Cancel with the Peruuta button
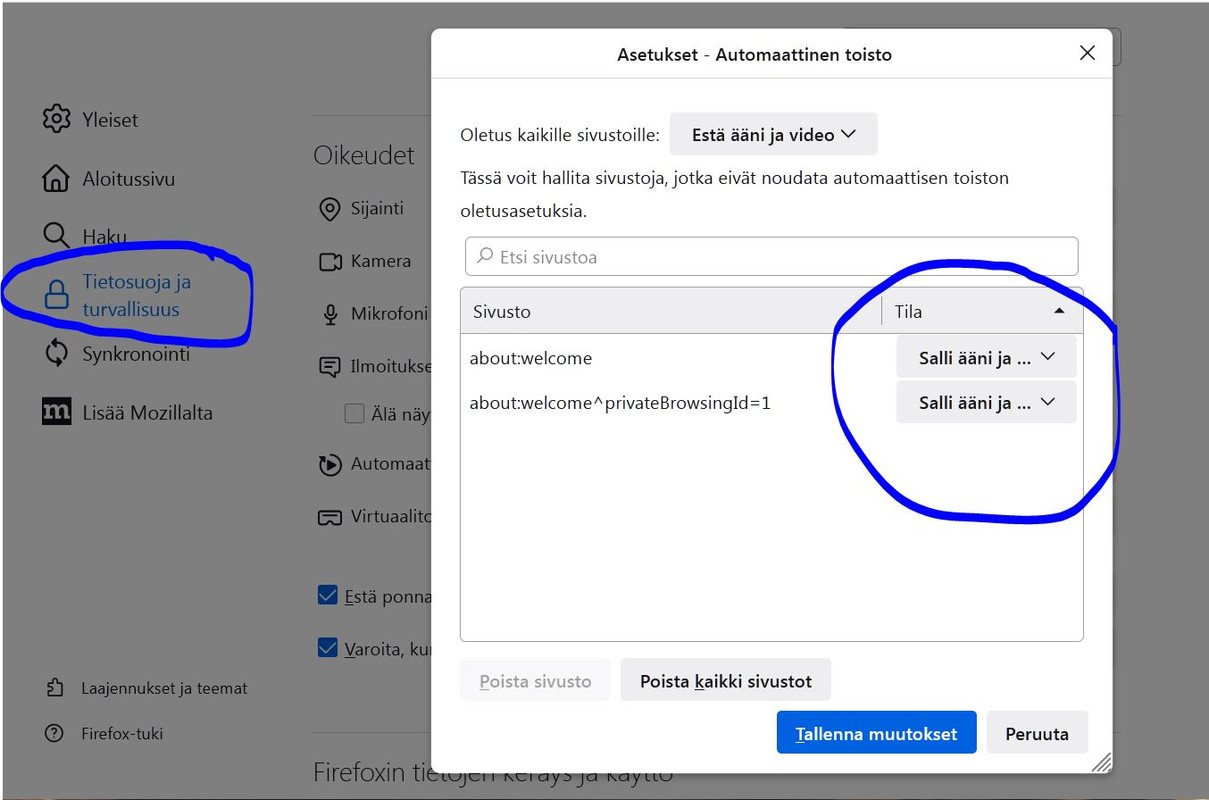The image size is (1209, 800). point(1037,733)
